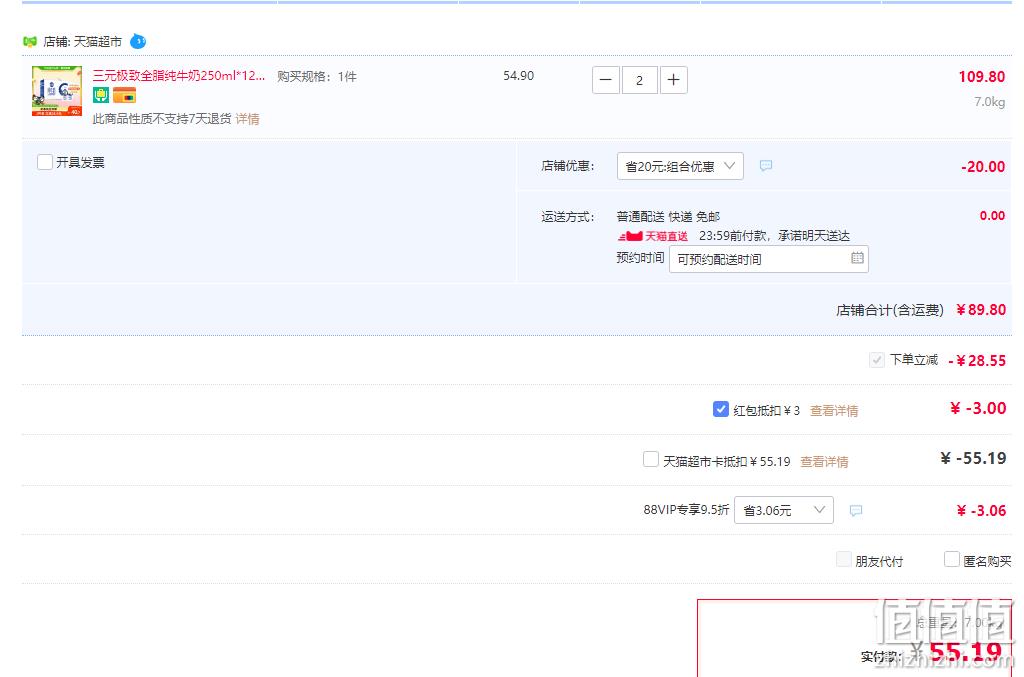Click the unit price 54.90
The width and height of the screenshot is (1024, 677).
[519, 76]
